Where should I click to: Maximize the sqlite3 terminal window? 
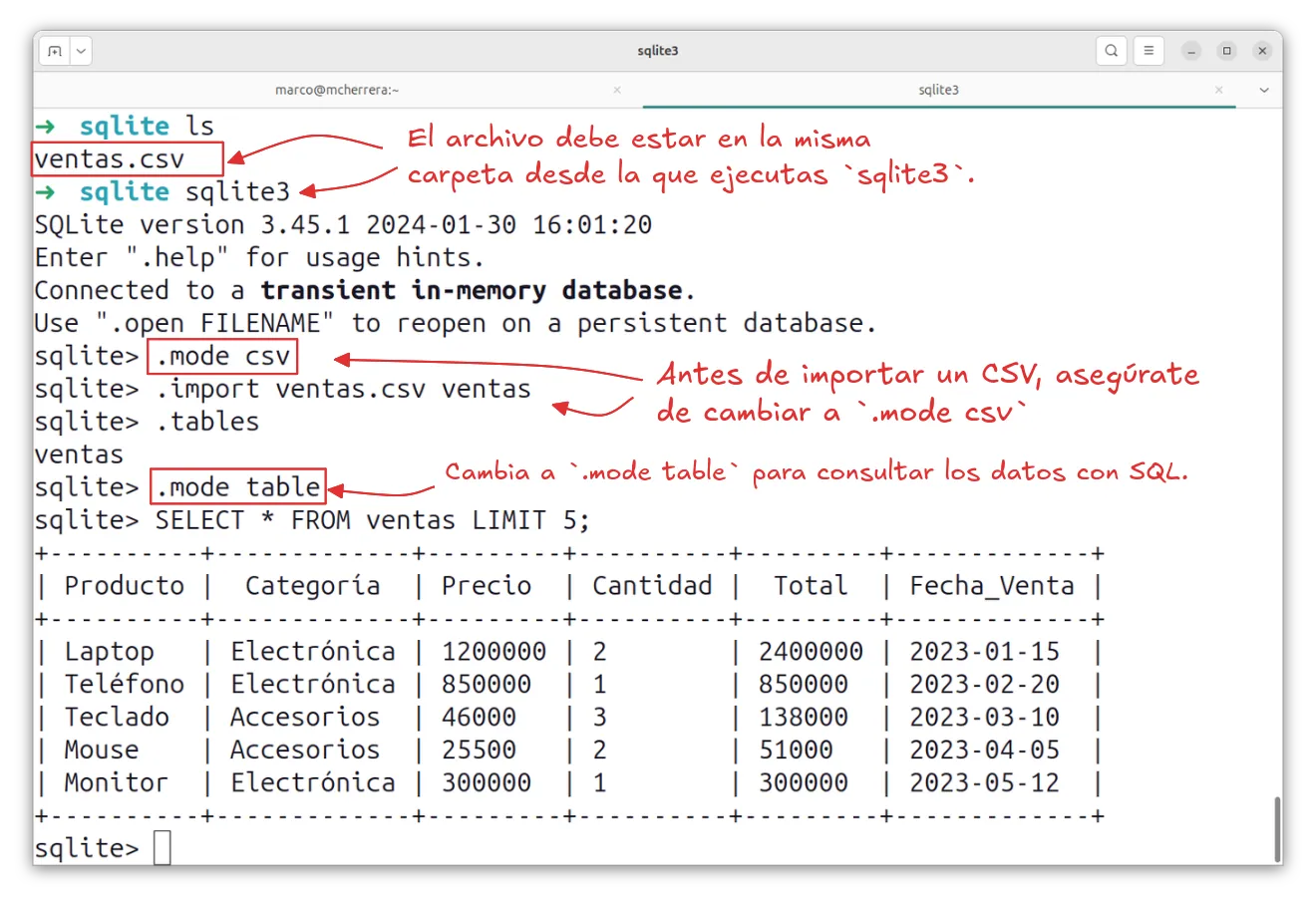coord(1227,51)
